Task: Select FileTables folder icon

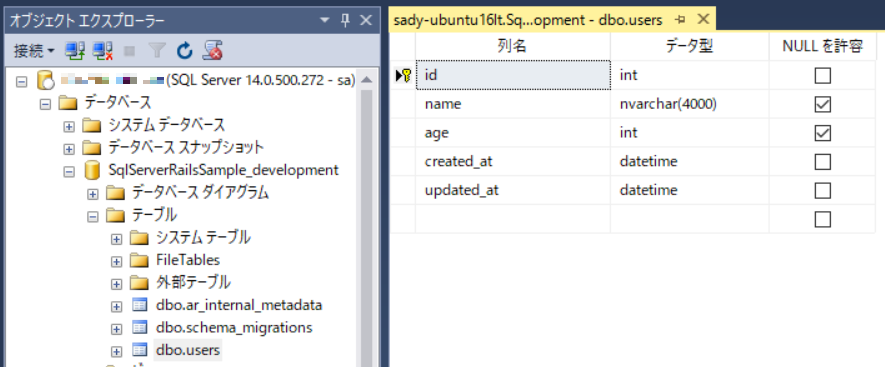Action: click(139, 261)
